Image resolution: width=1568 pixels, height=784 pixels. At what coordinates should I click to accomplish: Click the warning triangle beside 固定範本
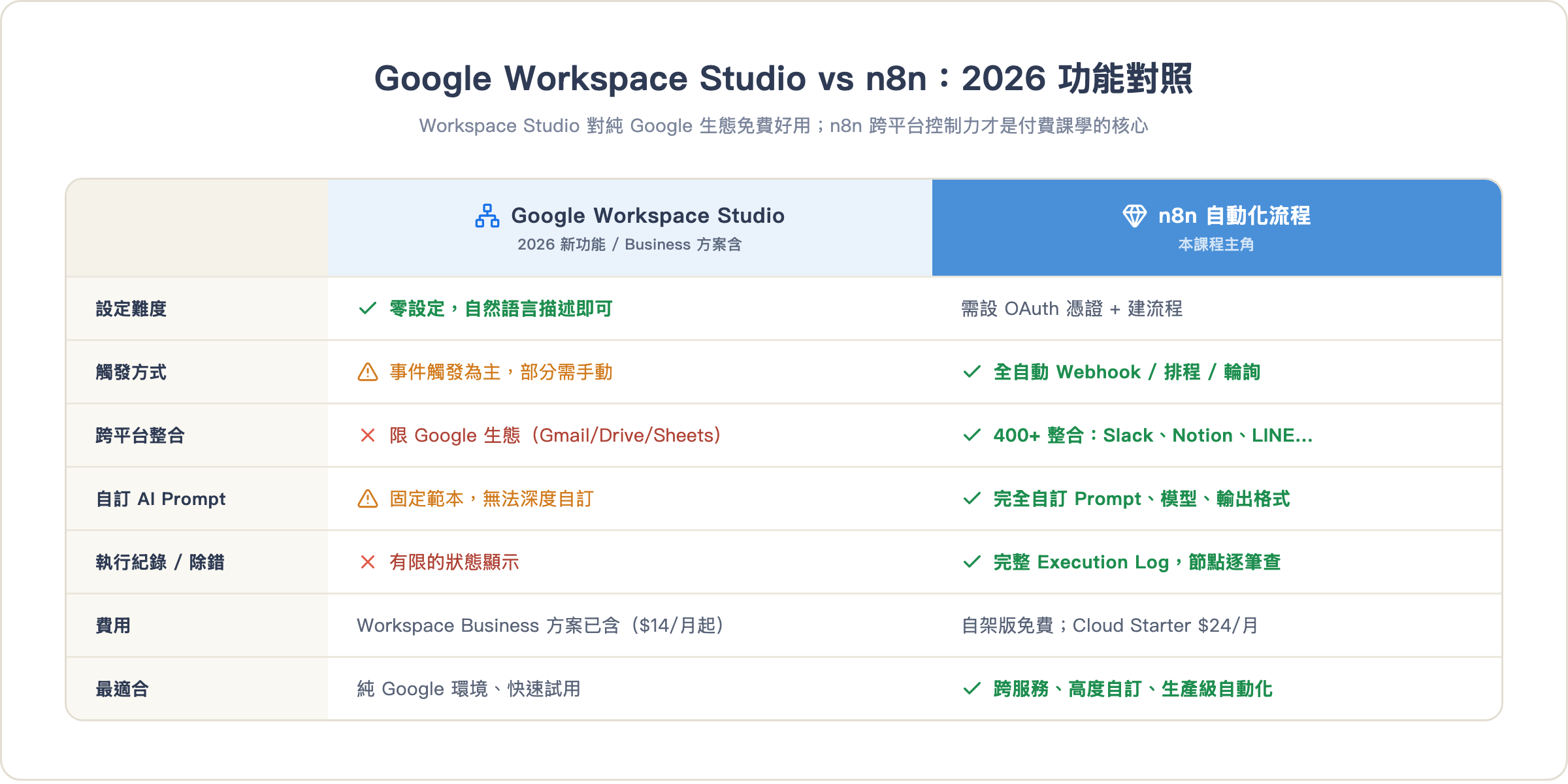368,498
